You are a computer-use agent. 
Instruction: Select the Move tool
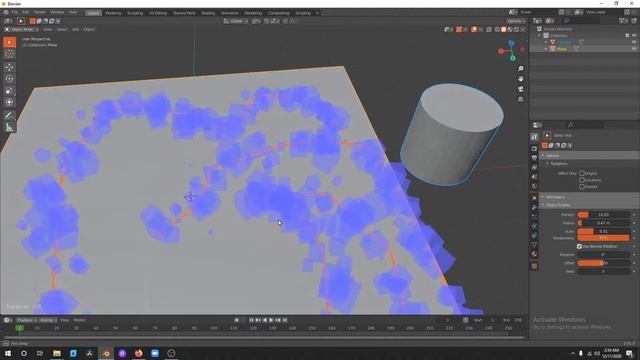(x=9, y=67)
